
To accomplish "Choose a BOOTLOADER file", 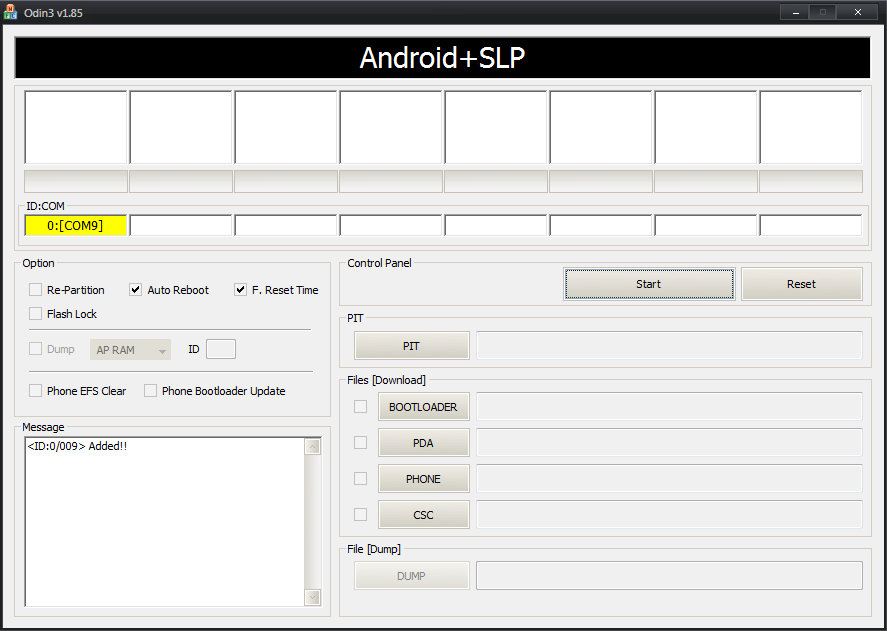I will [423, 407].
